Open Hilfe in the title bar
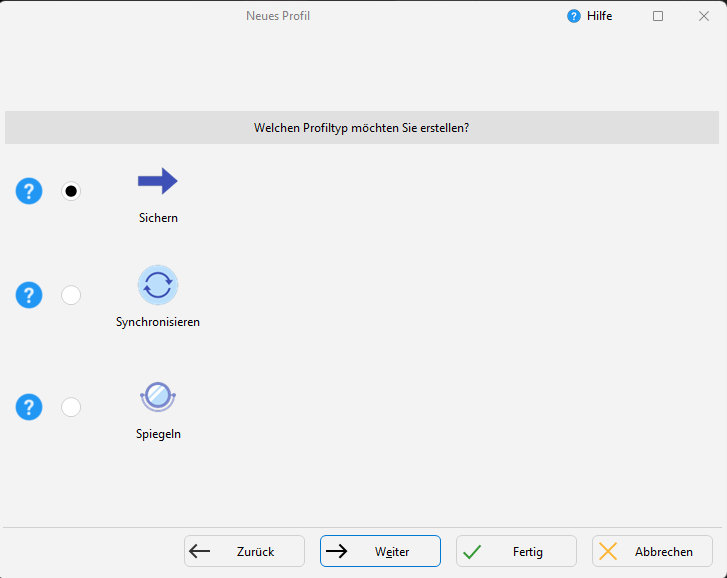The height and width of the screenshot is (578, 727). point(590,16)
